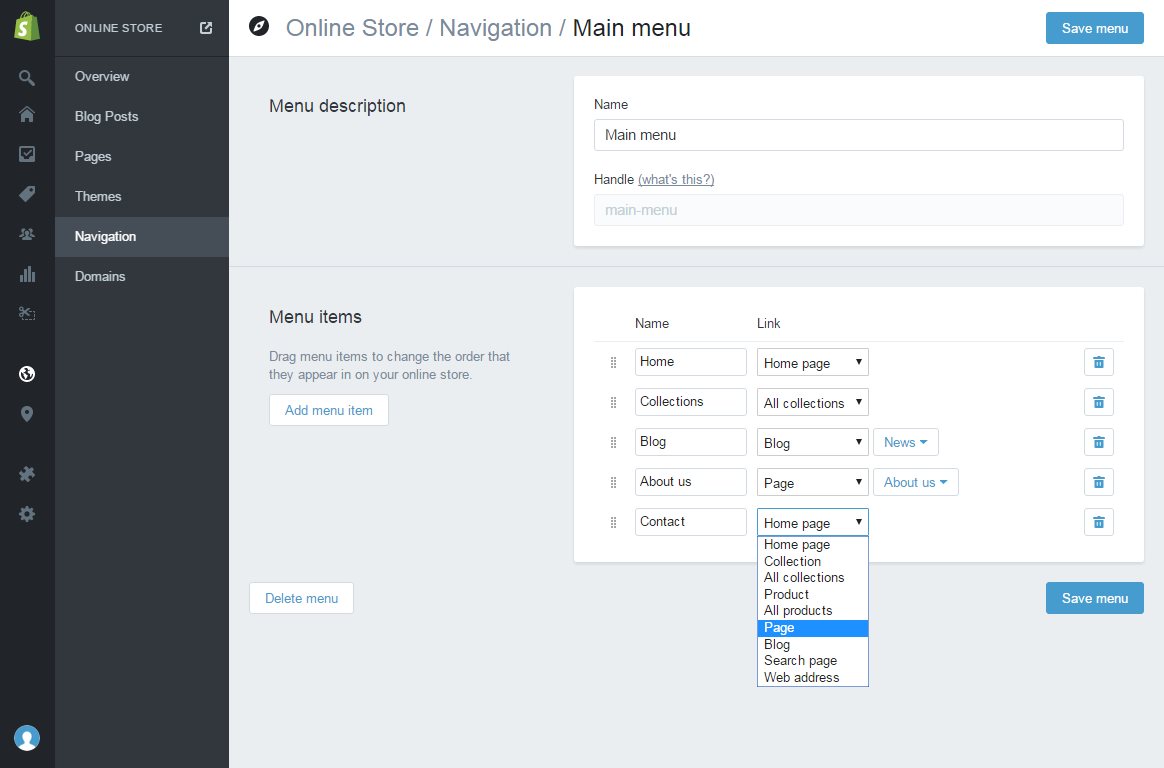Open Reports using the bar chart icon
Viewport: 1164px width, 768px height.
pyautogui.click(x=27, y=274)
